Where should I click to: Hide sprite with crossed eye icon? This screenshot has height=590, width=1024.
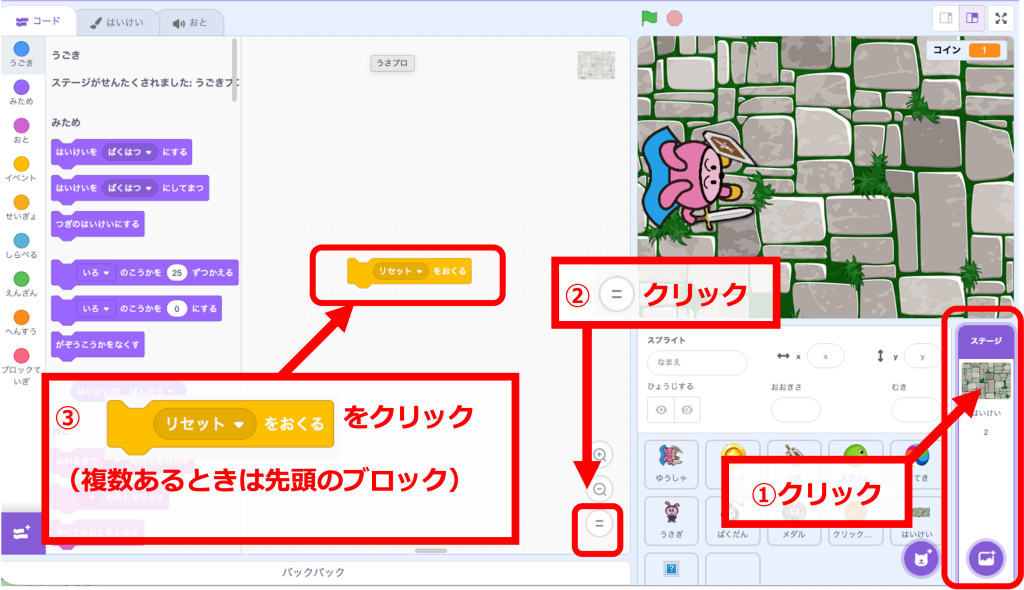click(687, 410)
